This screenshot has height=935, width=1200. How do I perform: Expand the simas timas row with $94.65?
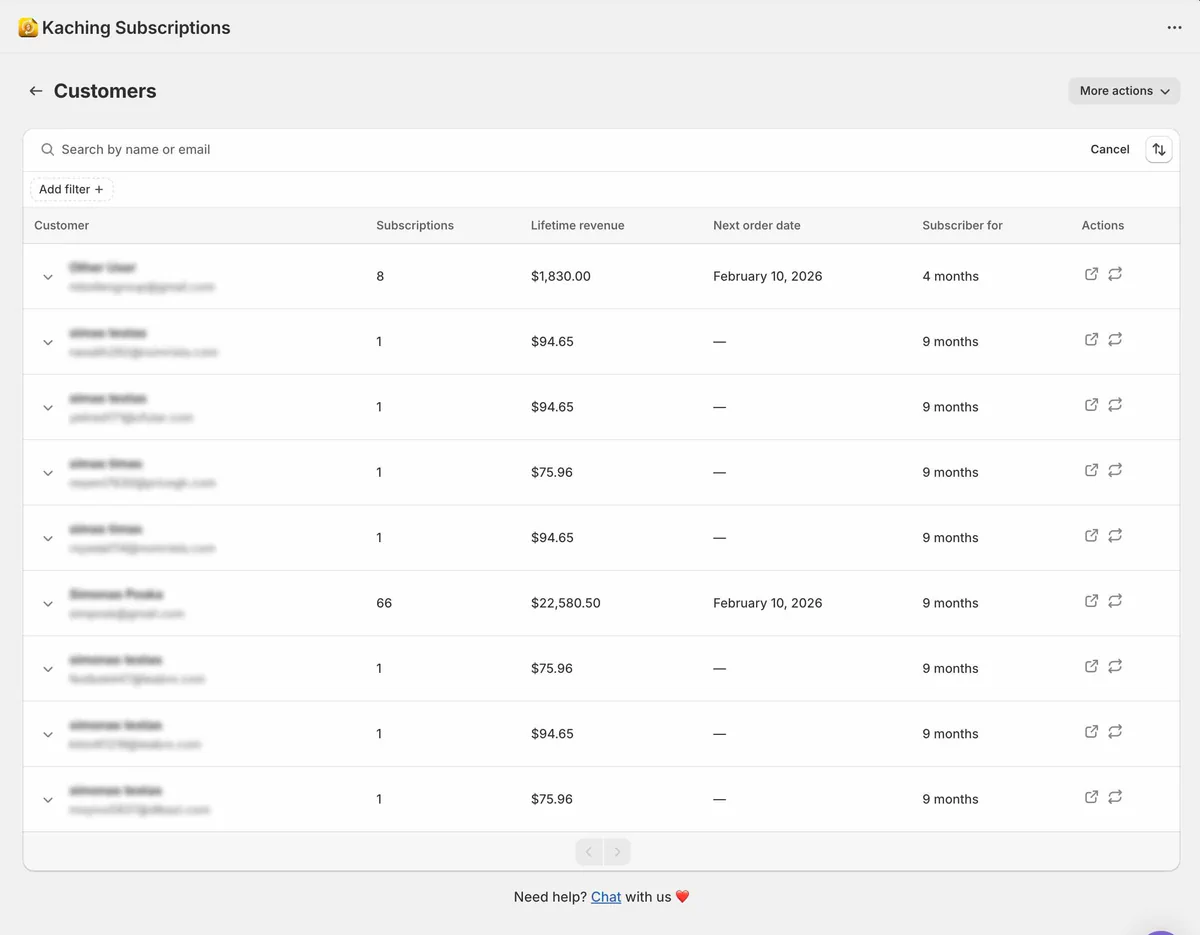tap(47, 539)
